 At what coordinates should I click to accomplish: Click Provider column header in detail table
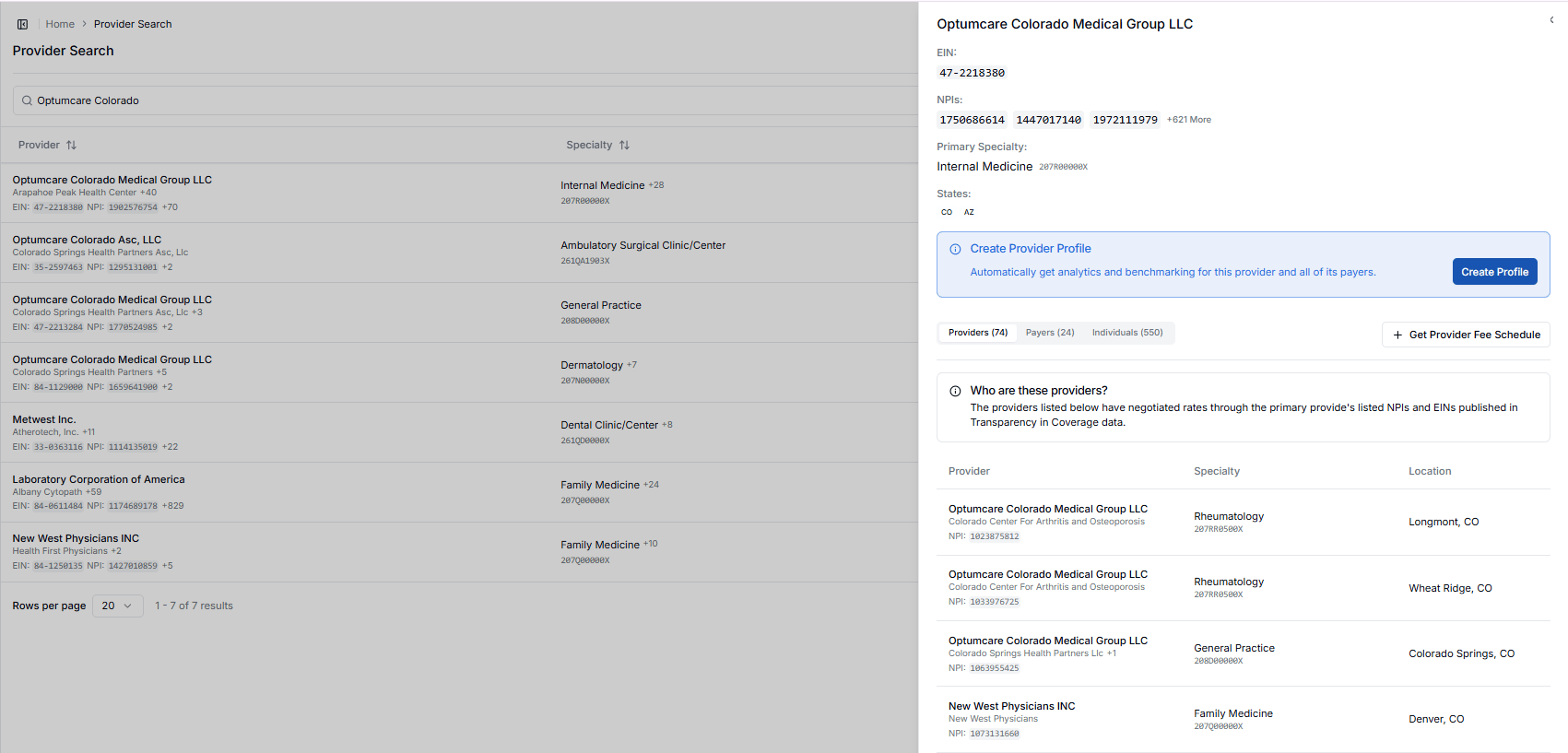click(969, 471)
